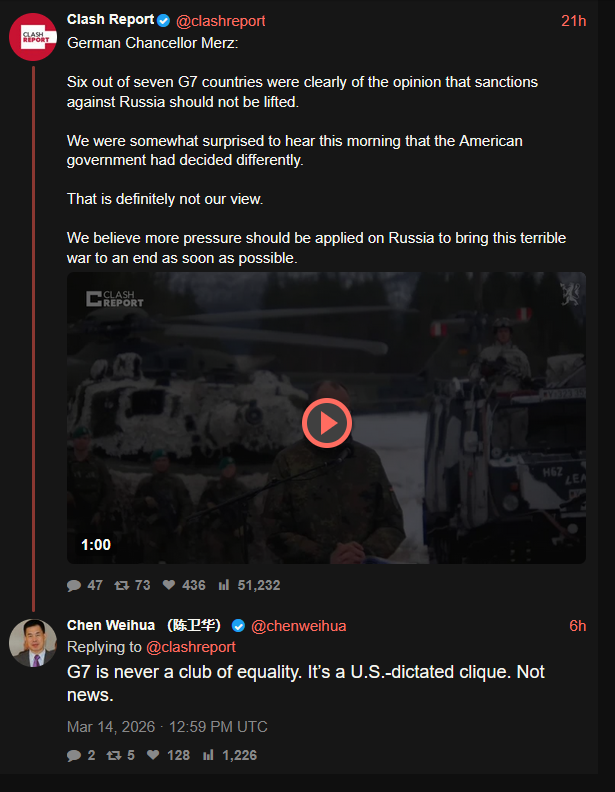View stats icon showing 1,226 views
Image resolution: width=615 pixels, height=792 pixels.
pos(208,755)
